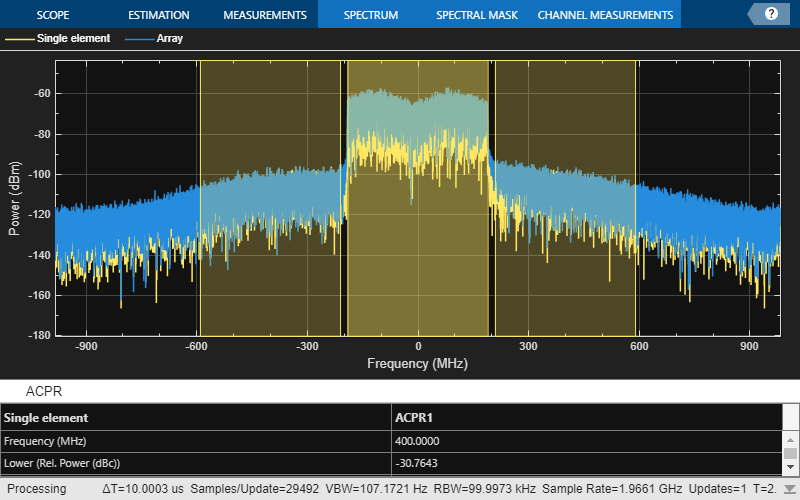Open help via the question mark icon
This screenshot has width=800, height=500.
[771, 14]
